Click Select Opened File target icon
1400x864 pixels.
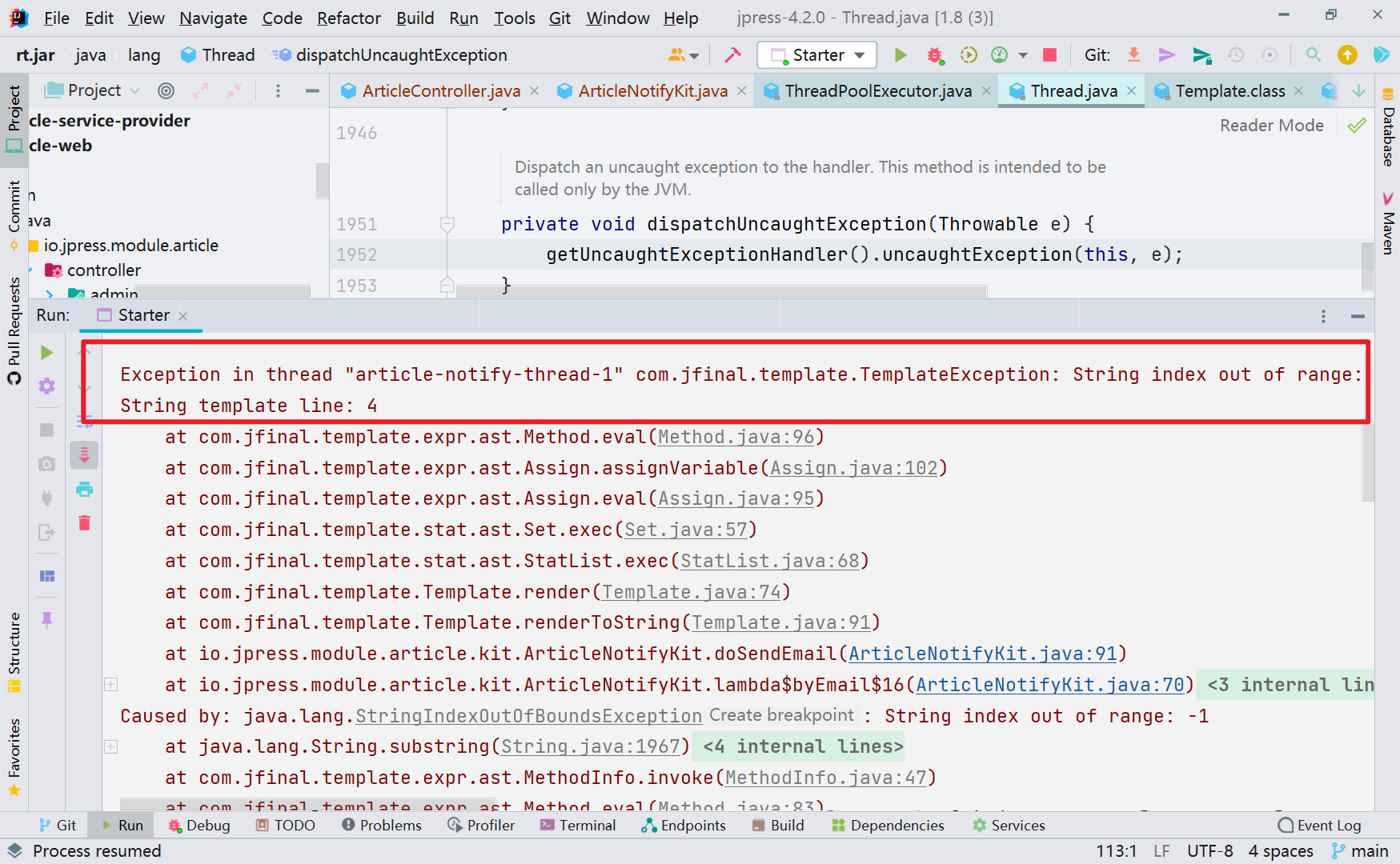(166, 91)
